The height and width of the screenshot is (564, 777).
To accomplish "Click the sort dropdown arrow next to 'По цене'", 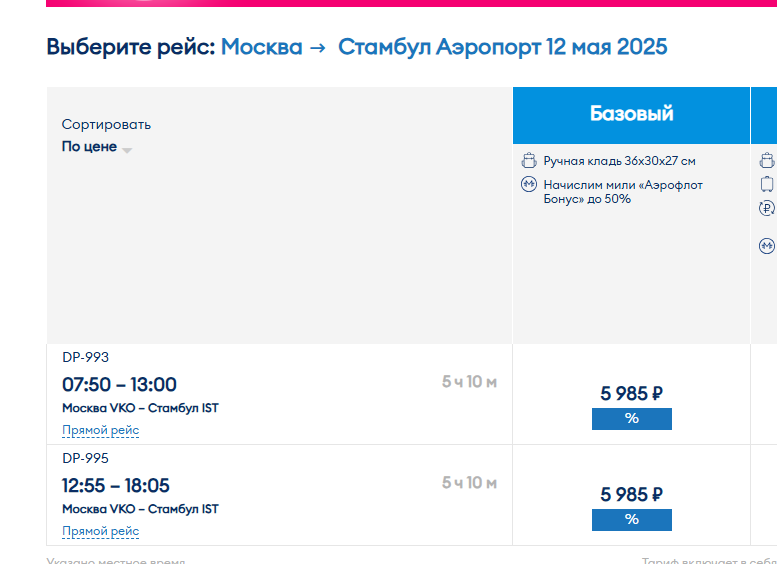I will [x=127, y=150].
